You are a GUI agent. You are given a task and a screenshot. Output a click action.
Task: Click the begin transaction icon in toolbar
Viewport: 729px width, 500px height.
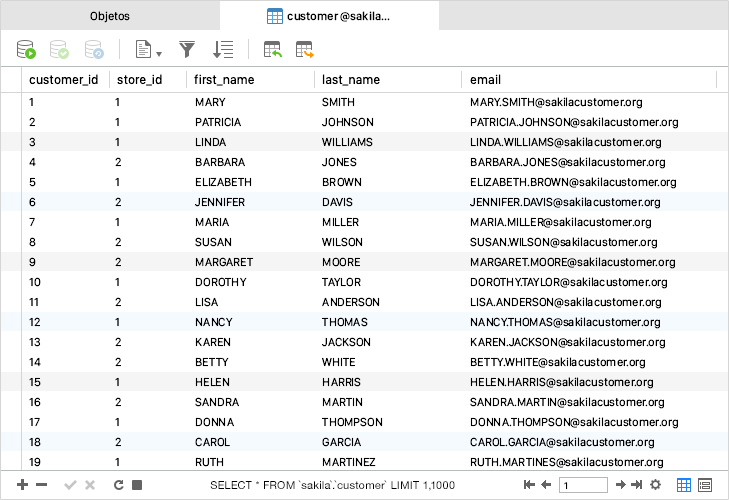26,48
